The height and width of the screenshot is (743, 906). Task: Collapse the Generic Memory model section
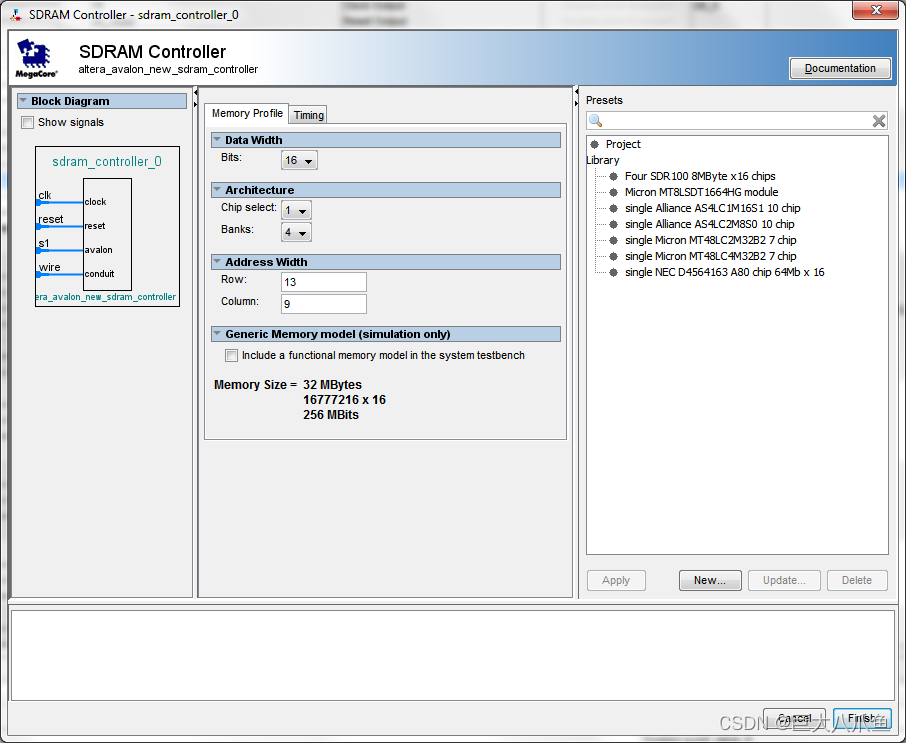[x=217, y=334]
